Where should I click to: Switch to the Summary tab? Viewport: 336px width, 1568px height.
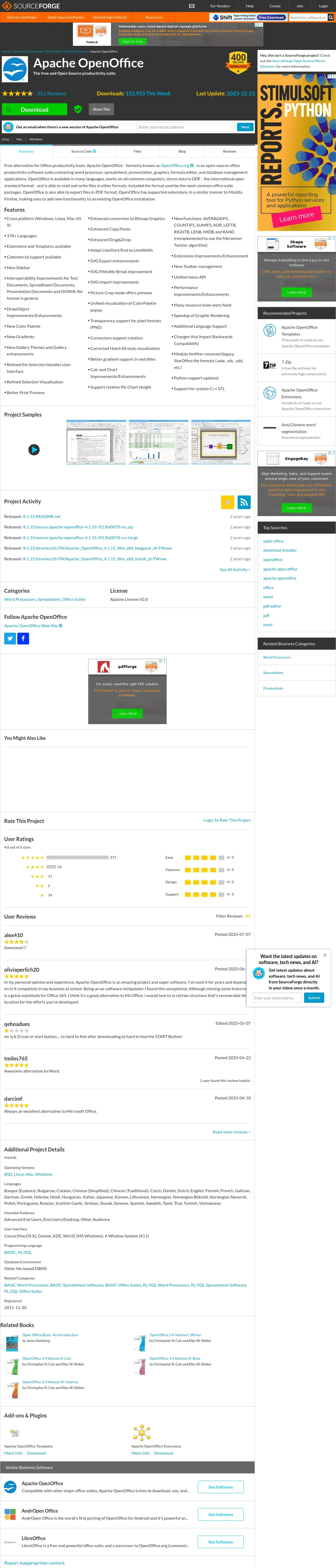click(x=26, y=151)
